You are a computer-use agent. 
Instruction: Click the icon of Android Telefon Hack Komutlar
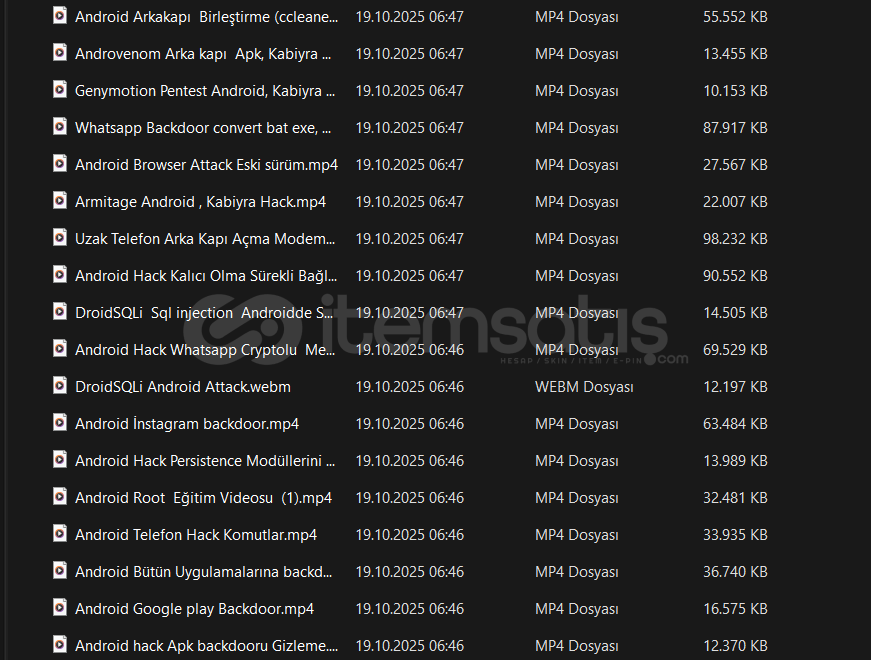coord(59,533)
